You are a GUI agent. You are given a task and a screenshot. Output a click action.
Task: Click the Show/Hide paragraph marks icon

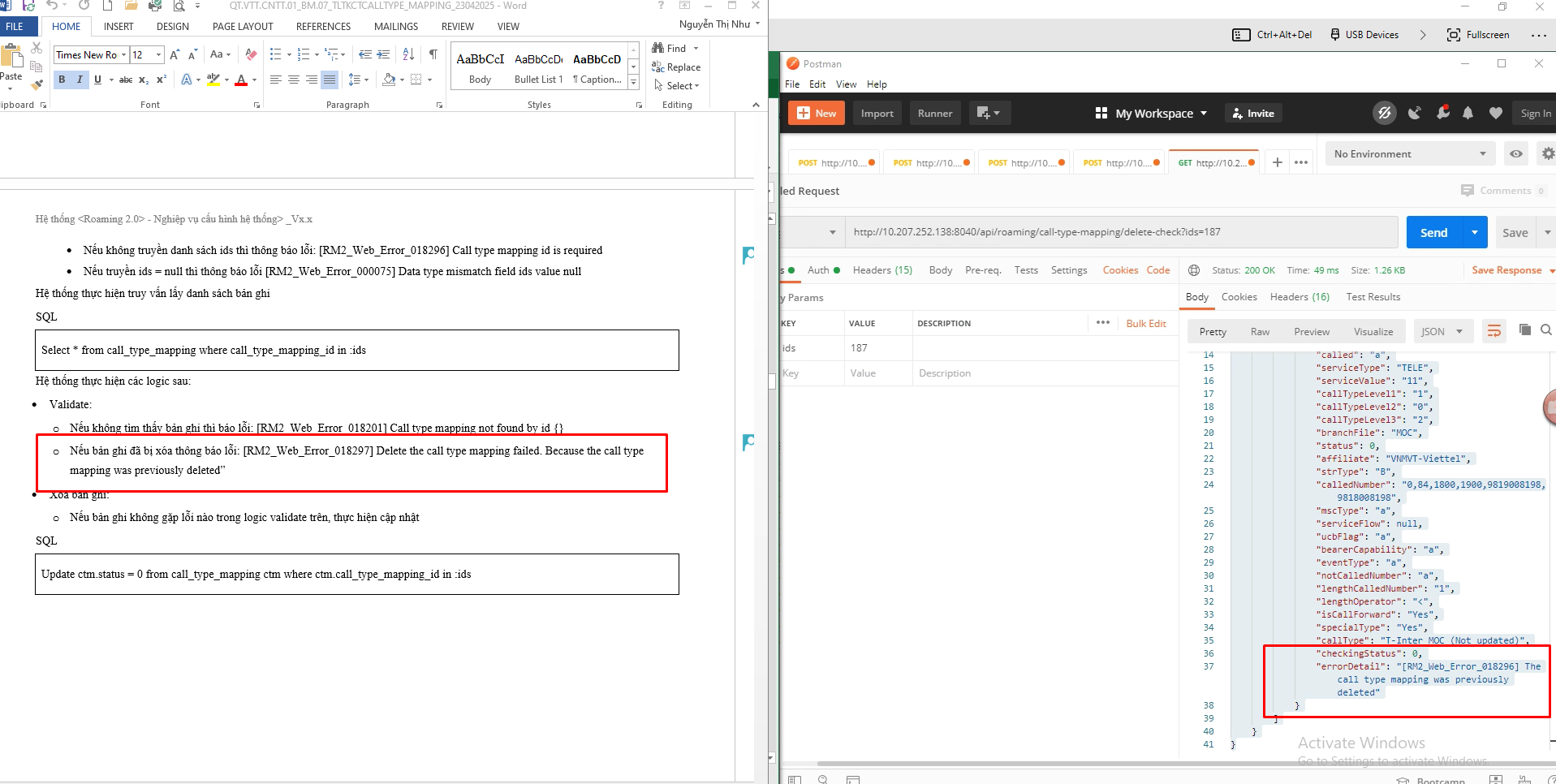(x=433, y=54)
